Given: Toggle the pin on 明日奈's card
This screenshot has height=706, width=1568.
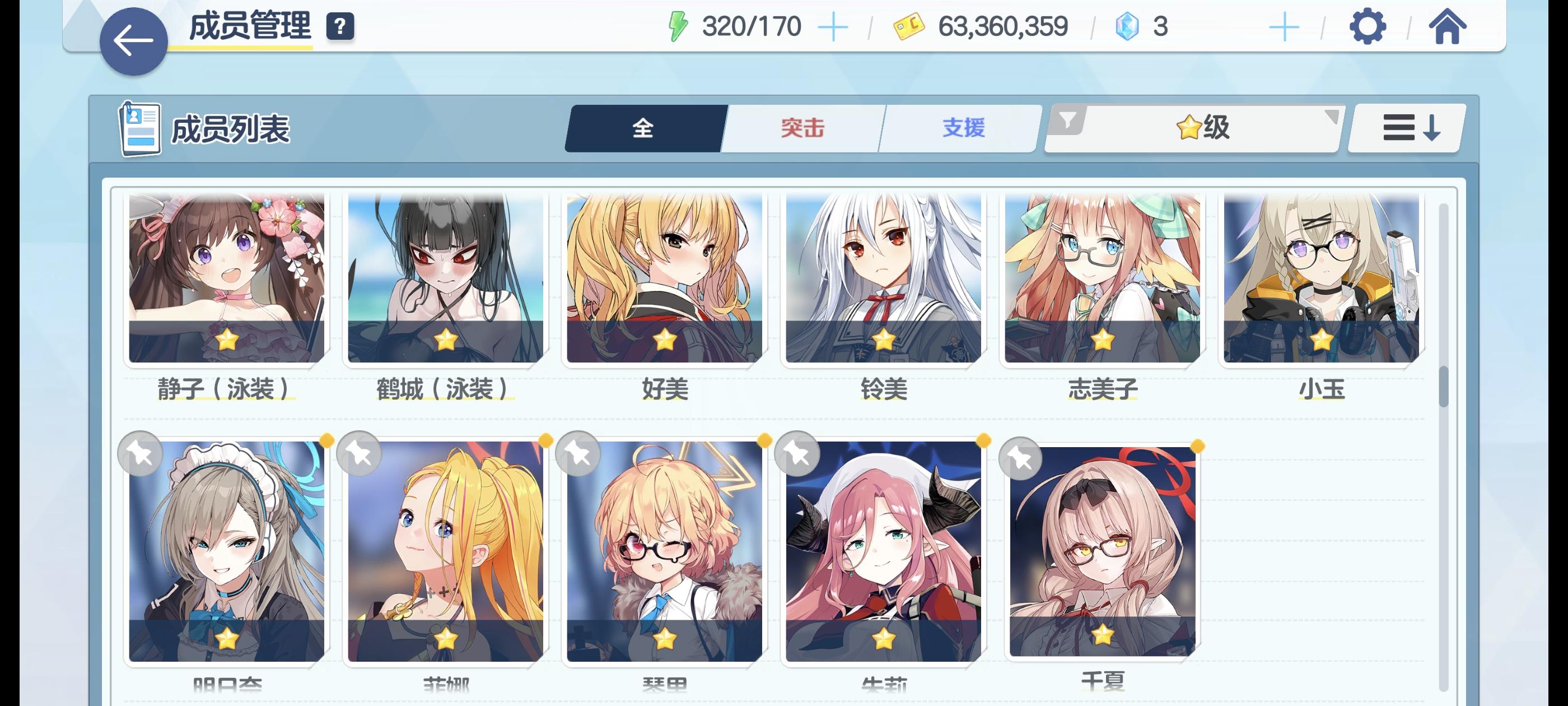Looking at the screenshot, I should (x=141, y=453).
